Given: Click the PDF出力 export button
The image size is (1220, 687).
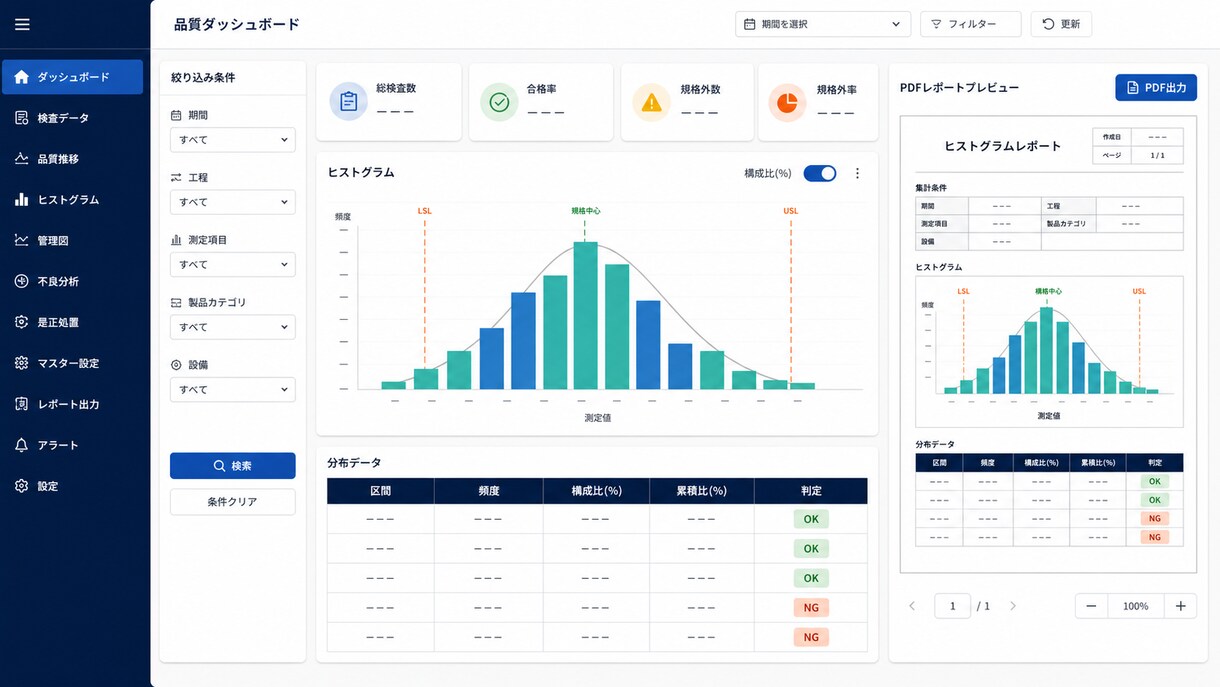Looking at the screenshot, I should (1156, 88).
